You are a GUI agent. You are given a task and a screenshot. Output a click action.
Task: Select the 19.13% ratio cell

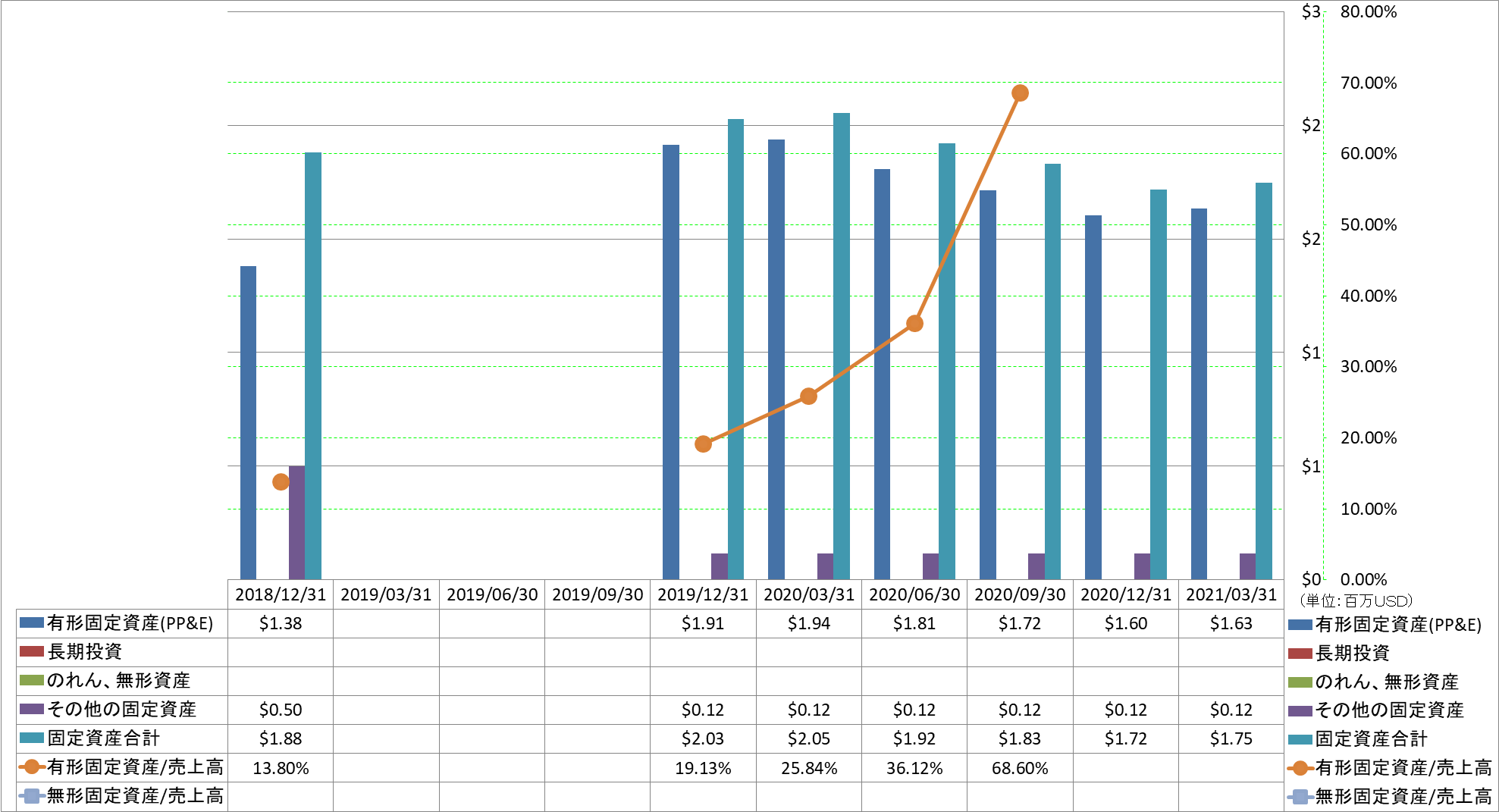[703, 768]
